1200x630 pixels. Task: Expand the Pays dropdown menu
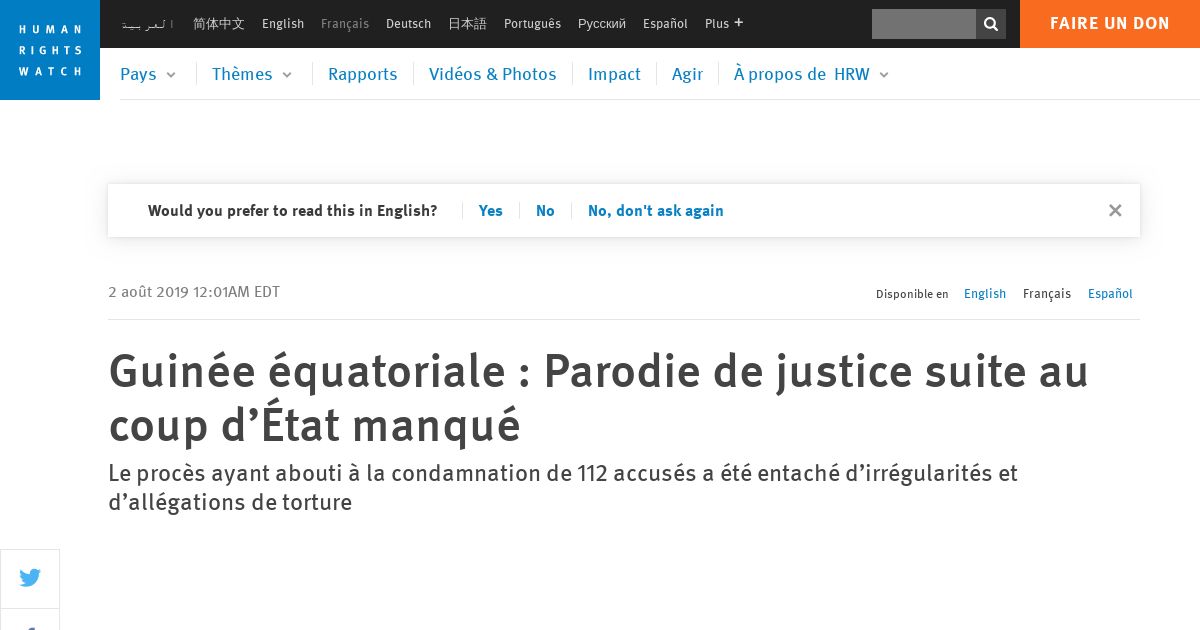click(x=148, y=74)
